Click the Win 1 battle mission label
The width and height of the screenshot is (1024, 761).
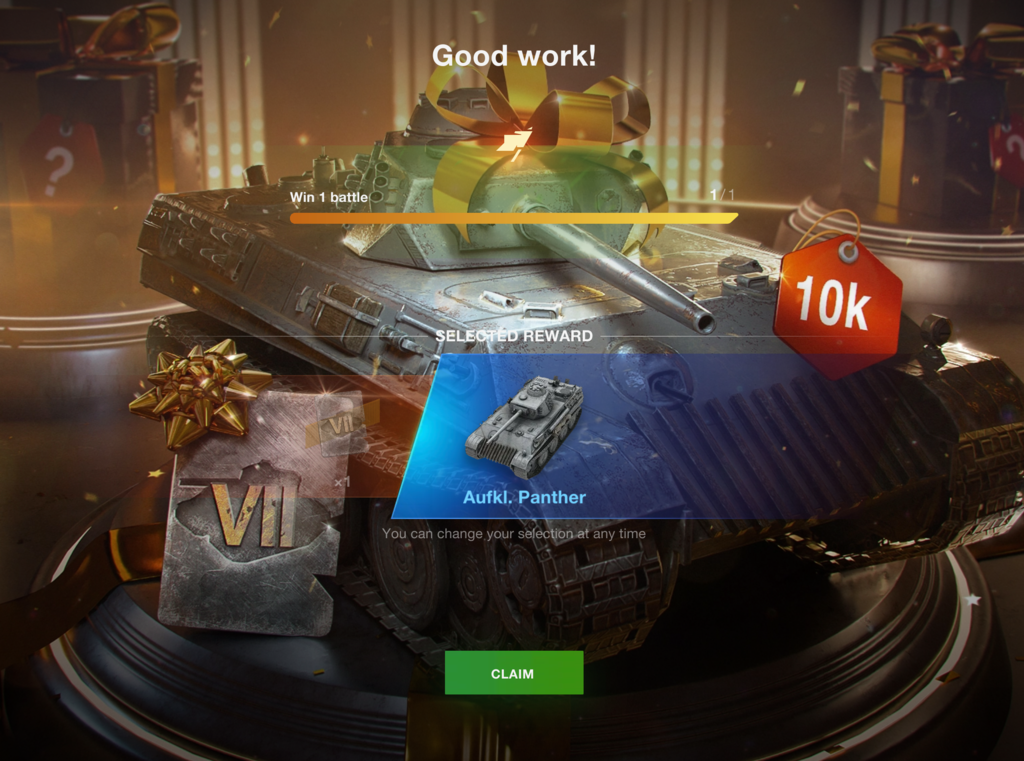click(328, 197)
